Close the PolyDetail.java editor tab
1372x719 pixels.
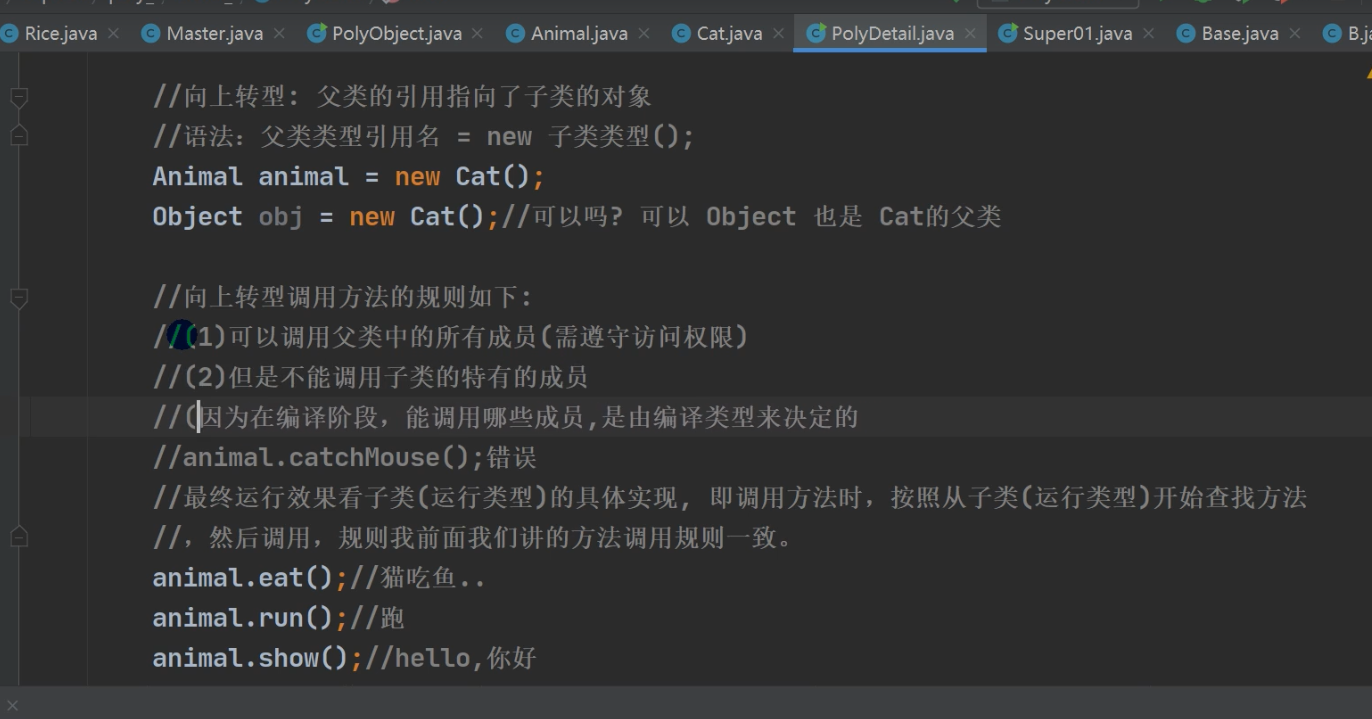point(971,34)
